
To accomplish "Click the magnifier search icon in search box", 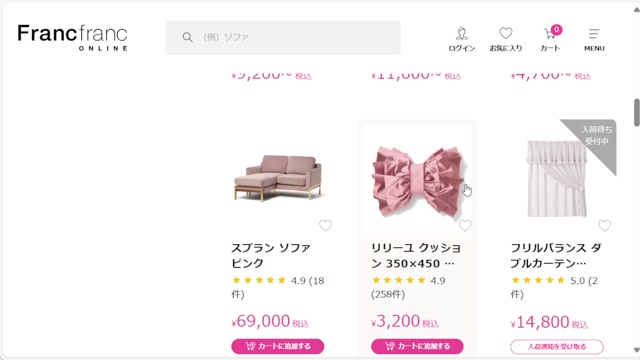I will [x=187, y=38].
